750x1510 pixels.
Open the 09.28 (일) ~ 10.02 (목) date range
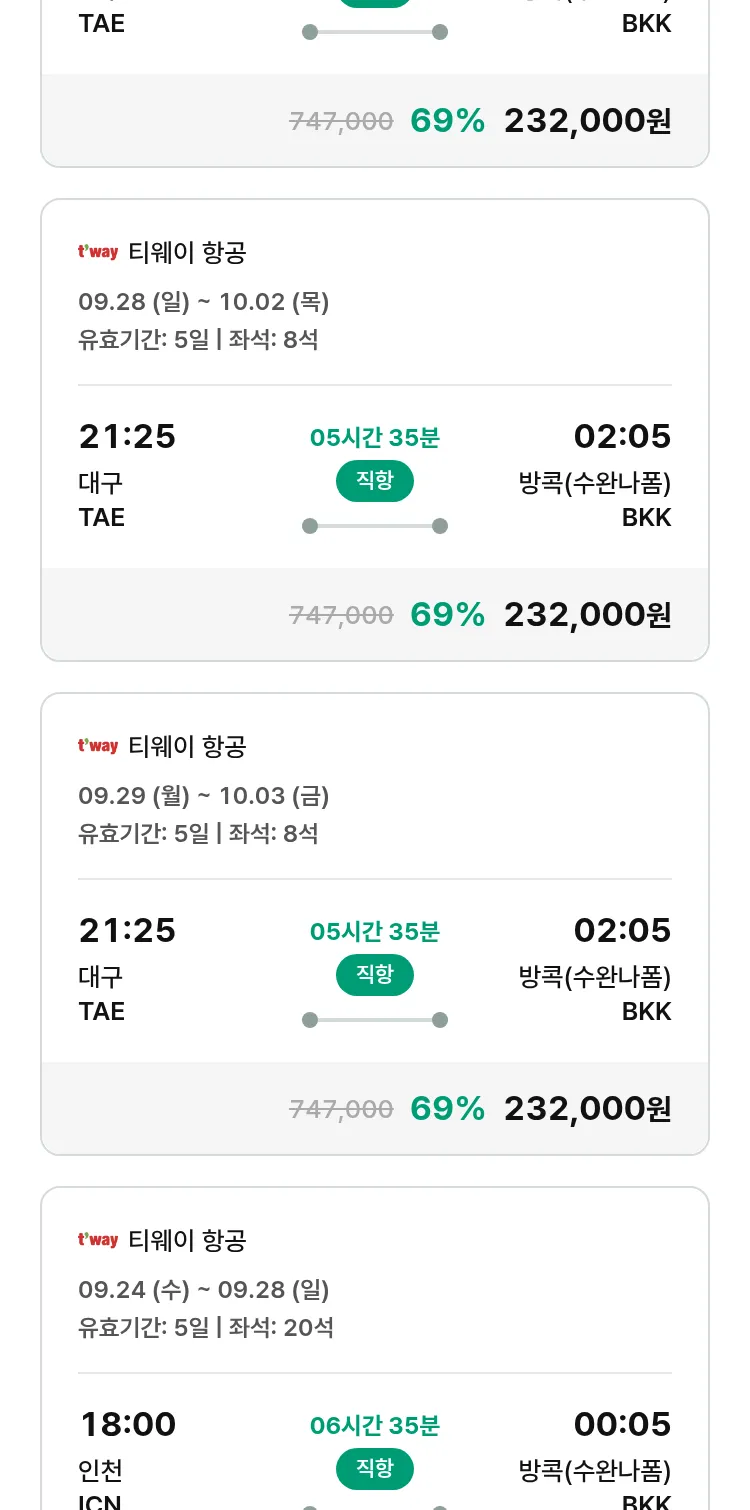pyautogui.click(x=204, y=302)
